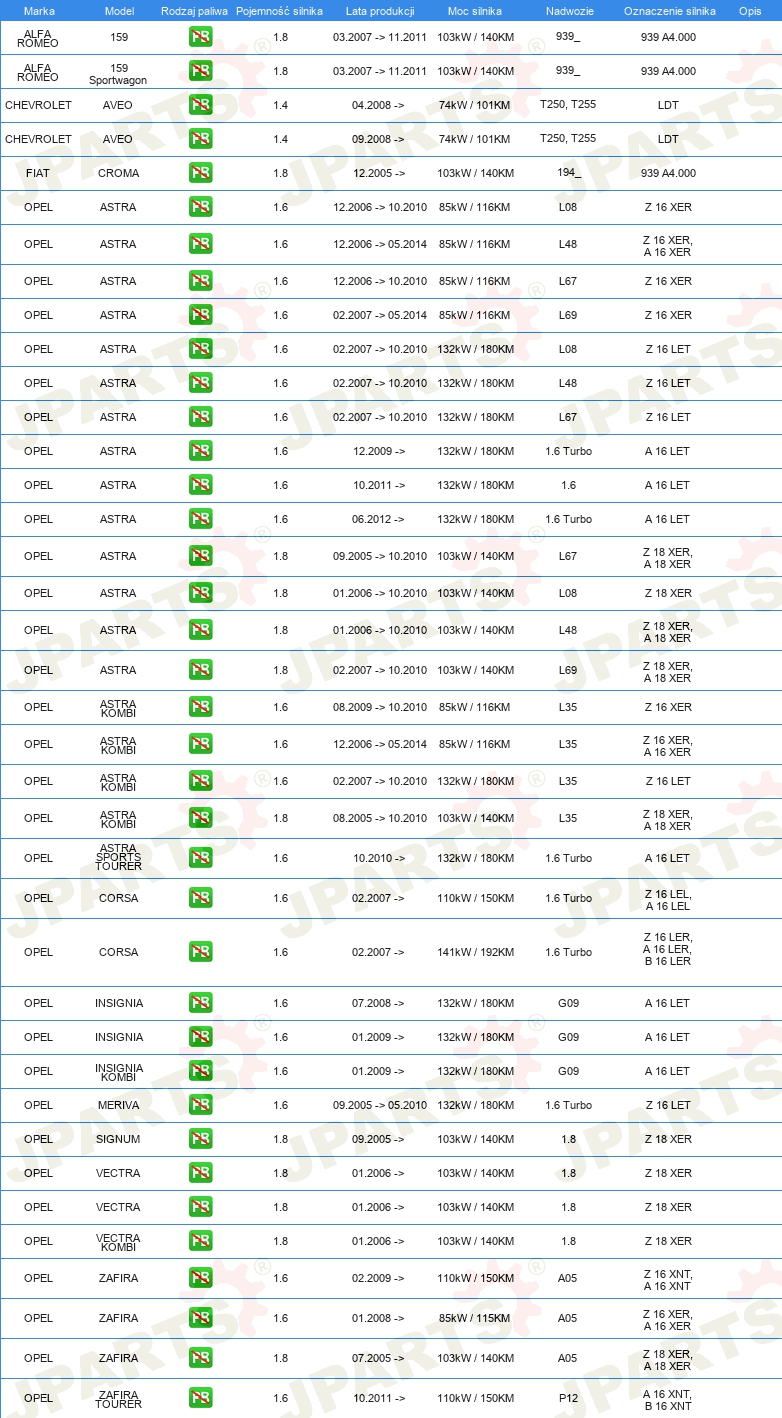Click the fuel icon for Corsa 110kW / 150KM
Screen dimensions: 782x1418
tap(200, 898)
